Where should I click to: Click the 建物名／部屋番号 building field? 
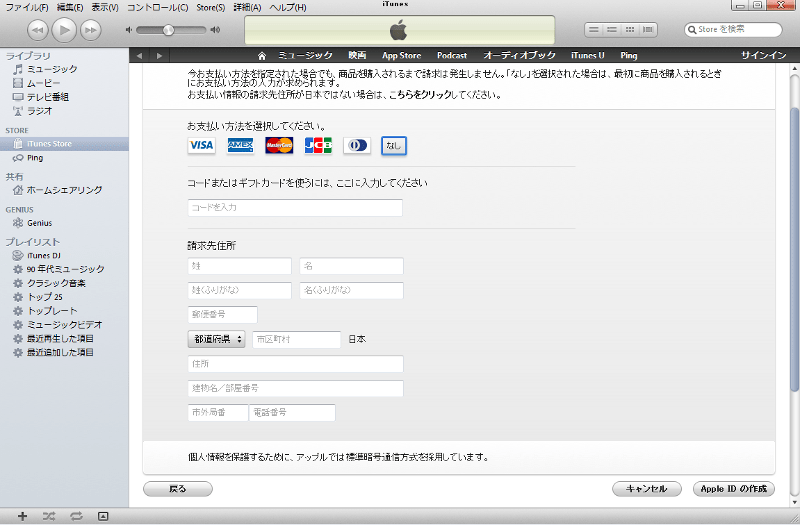point(295,388)
